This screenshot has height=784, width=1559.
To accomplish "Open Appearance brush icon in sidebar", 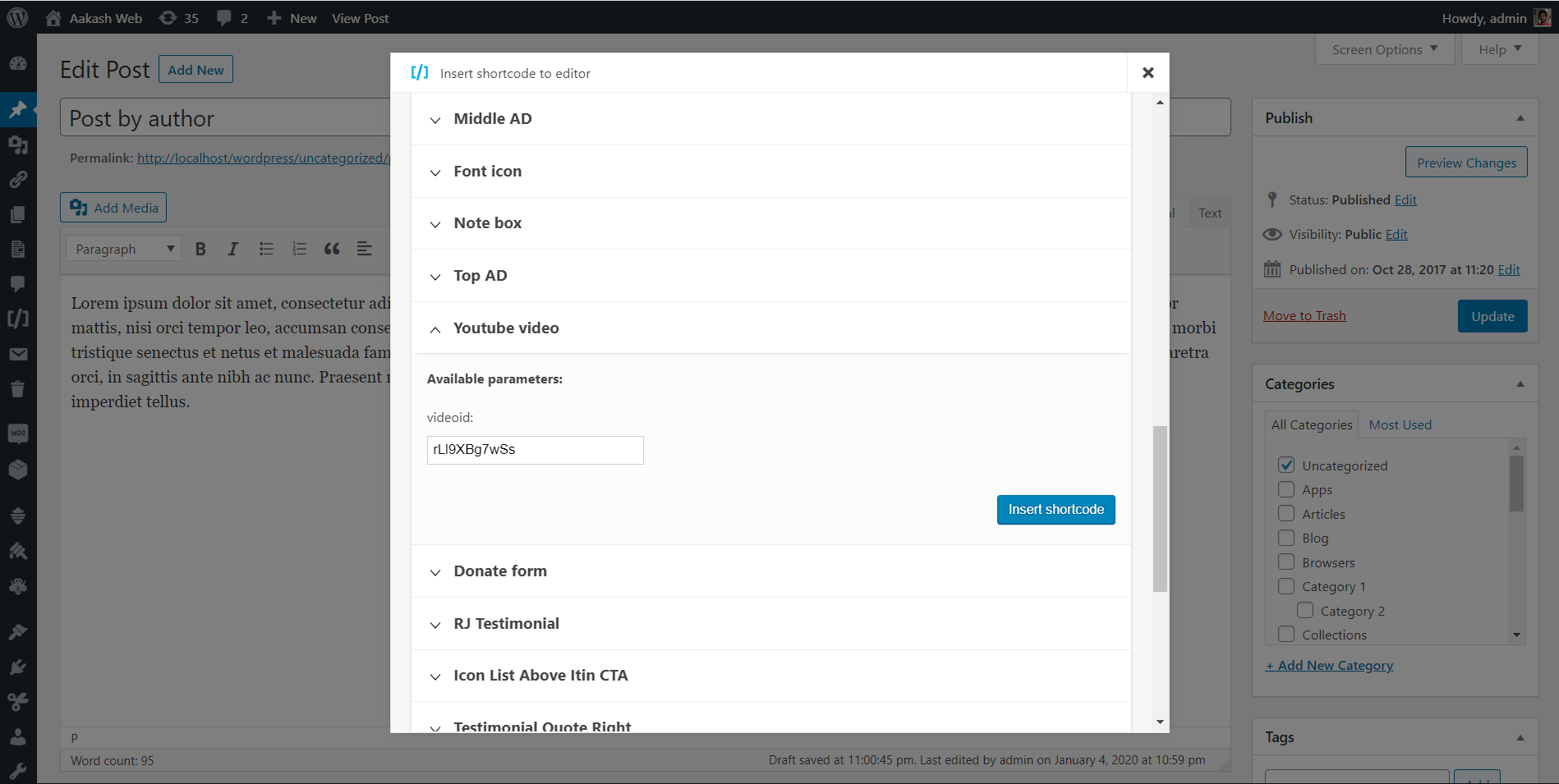I will tap(18, 632).
